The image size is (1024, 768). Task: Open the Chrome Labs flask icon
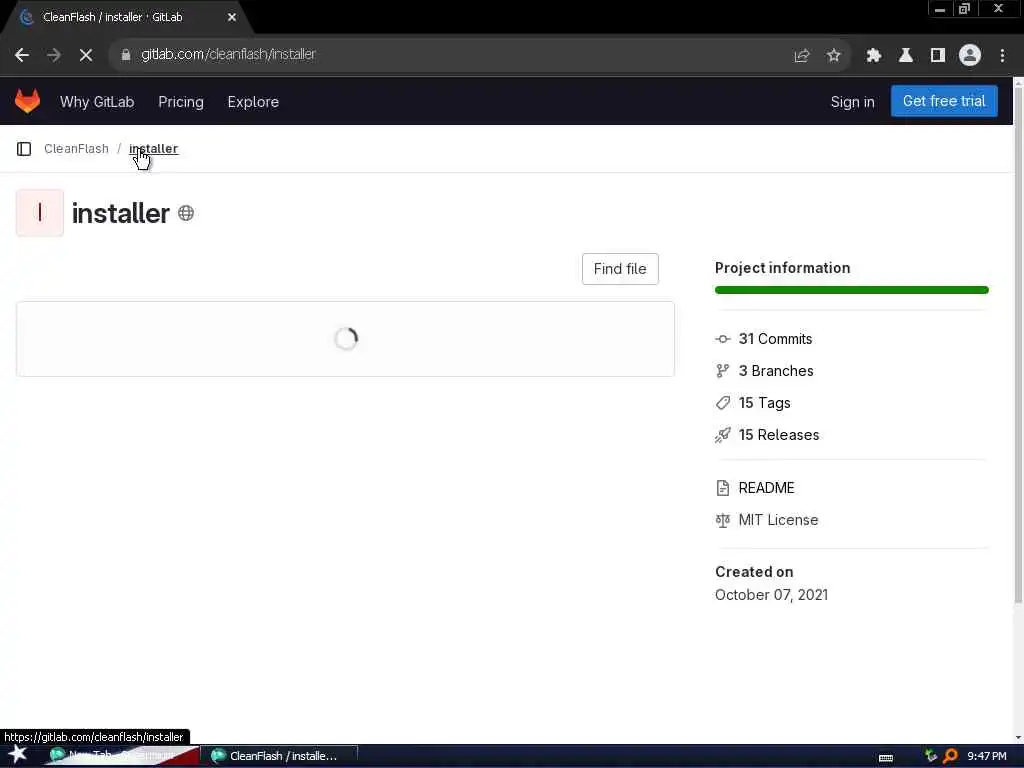pyautogui.click(x=905, y=56)
